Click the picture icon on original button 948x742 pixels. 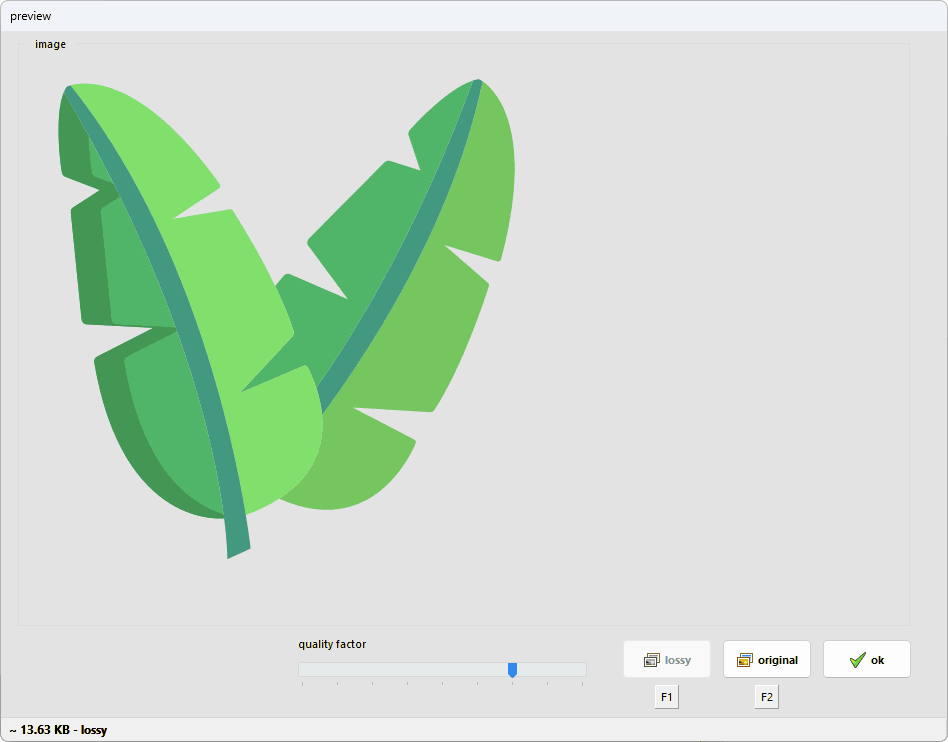point(745,660)
